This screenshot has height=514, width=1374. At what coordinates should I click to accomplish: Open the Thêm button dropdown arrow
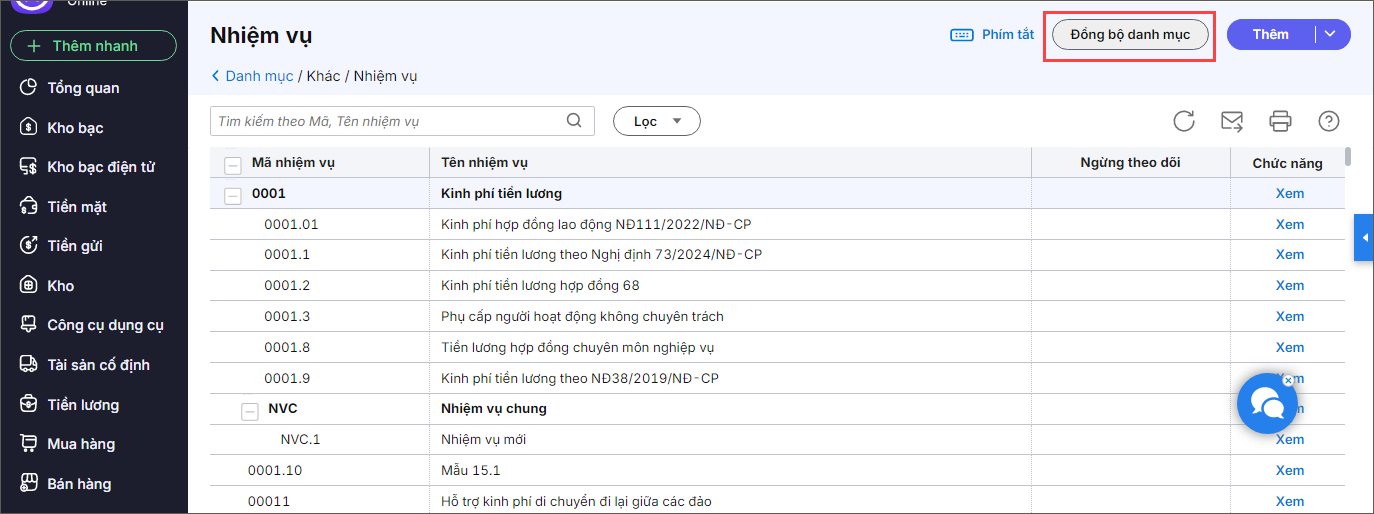1329,34
